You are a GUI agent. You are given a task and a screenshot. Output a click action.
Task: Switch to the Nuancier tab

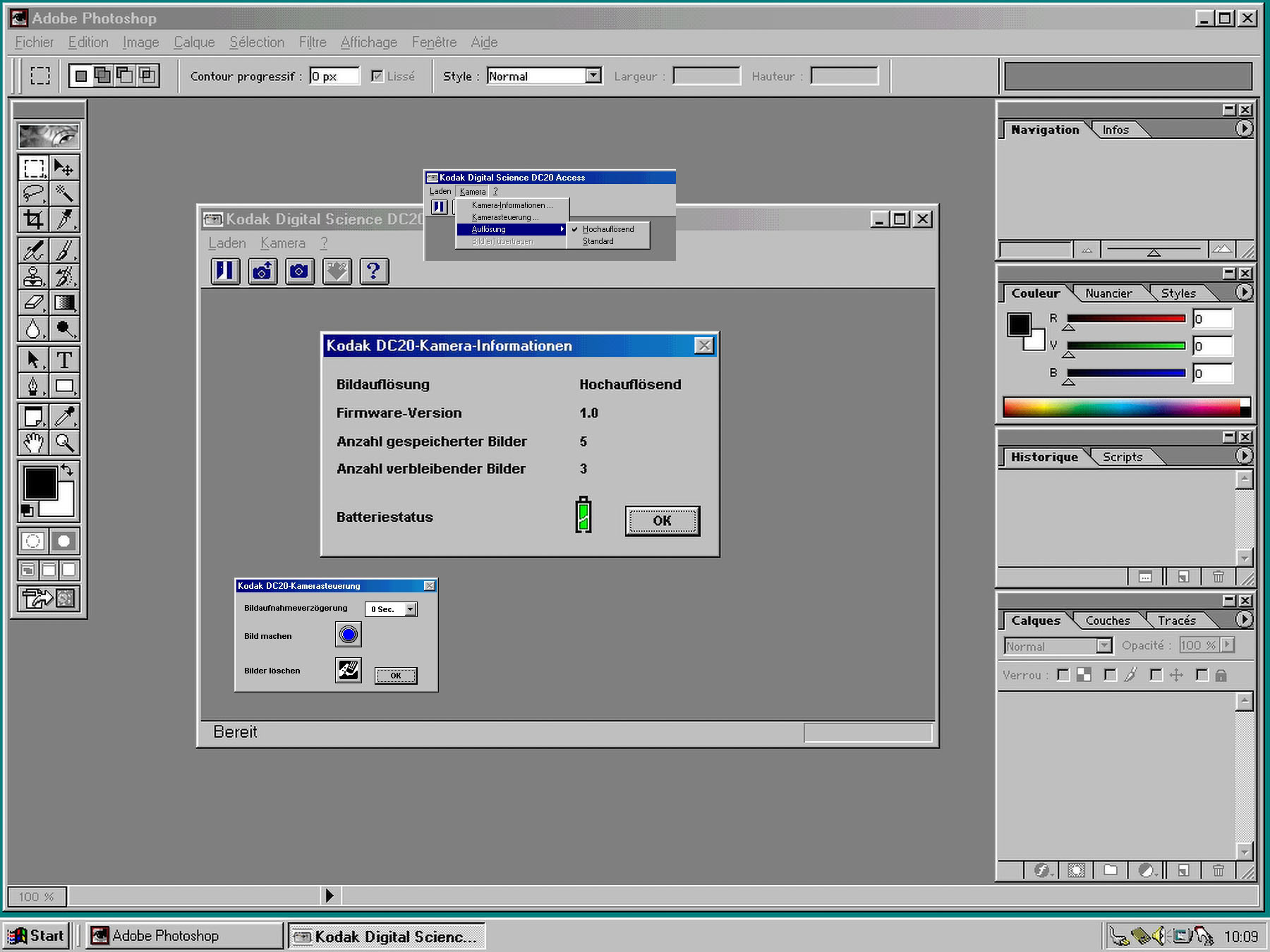[x=1108, y=293]
